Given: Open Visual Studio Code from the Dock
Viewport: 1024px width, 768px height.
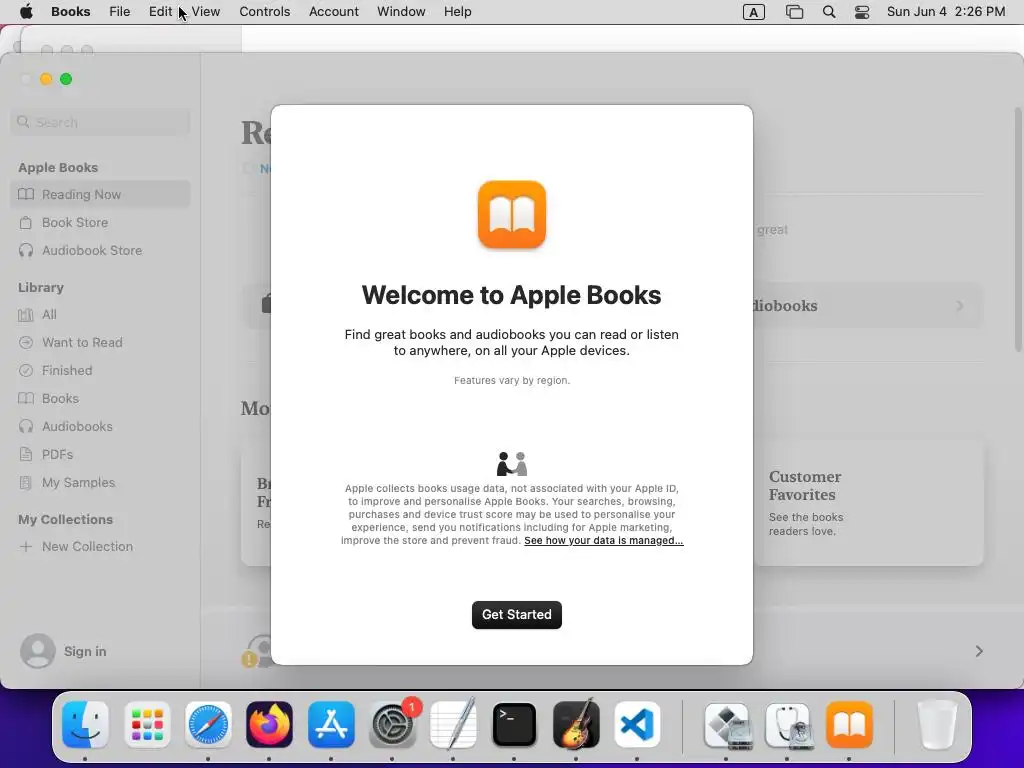Looking at the screenshot, I should [x=637, y=725].
